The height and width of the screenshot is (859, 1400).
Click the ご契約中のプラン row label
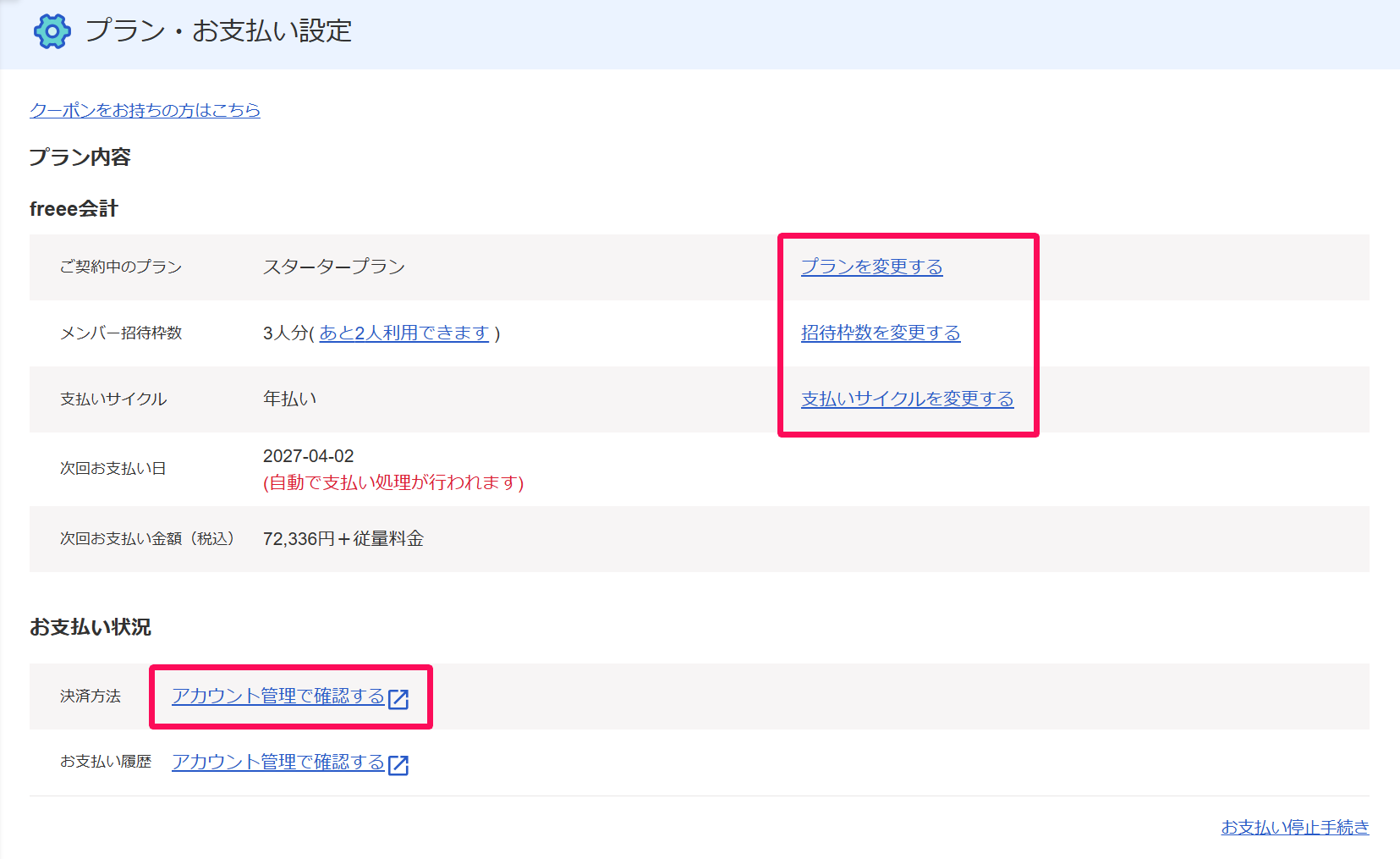[121, 267]
